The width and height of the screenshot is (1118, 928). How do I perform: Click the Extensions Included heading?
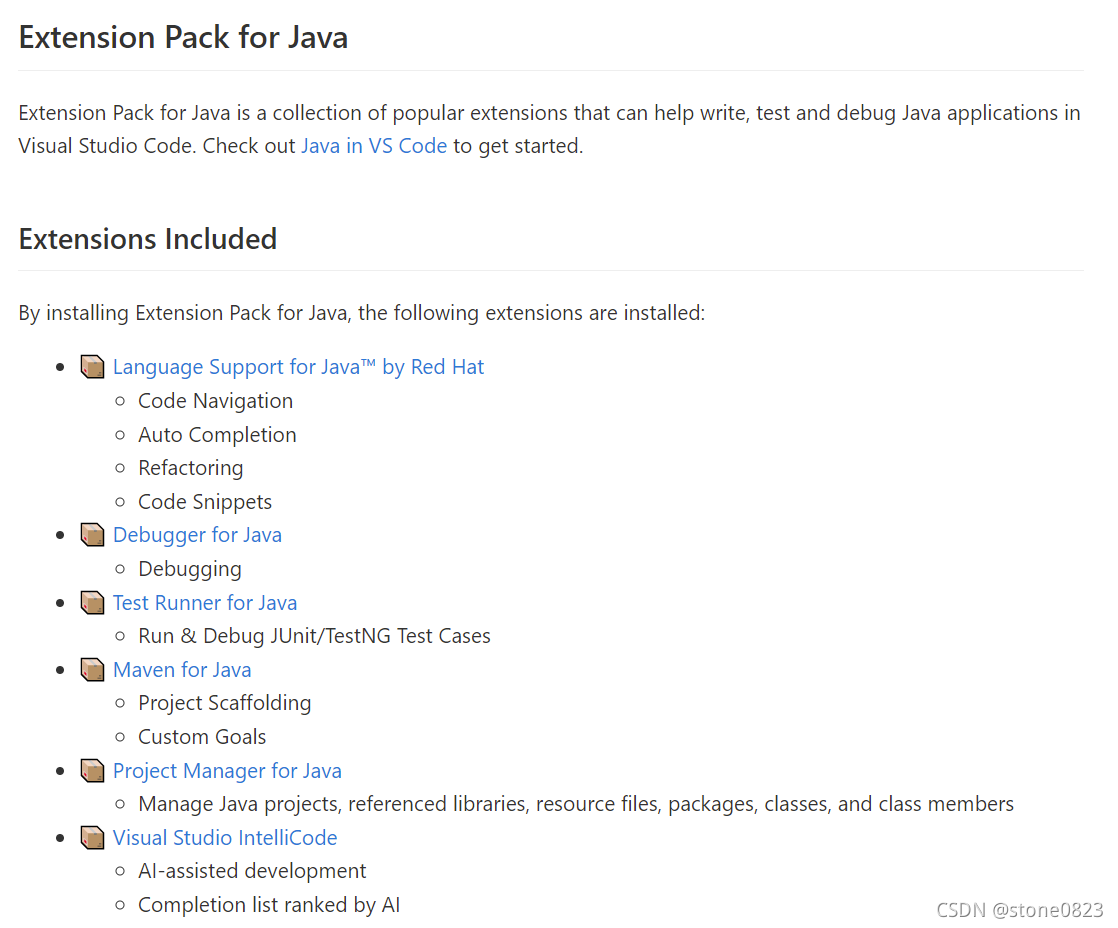(x=148, y=240)
